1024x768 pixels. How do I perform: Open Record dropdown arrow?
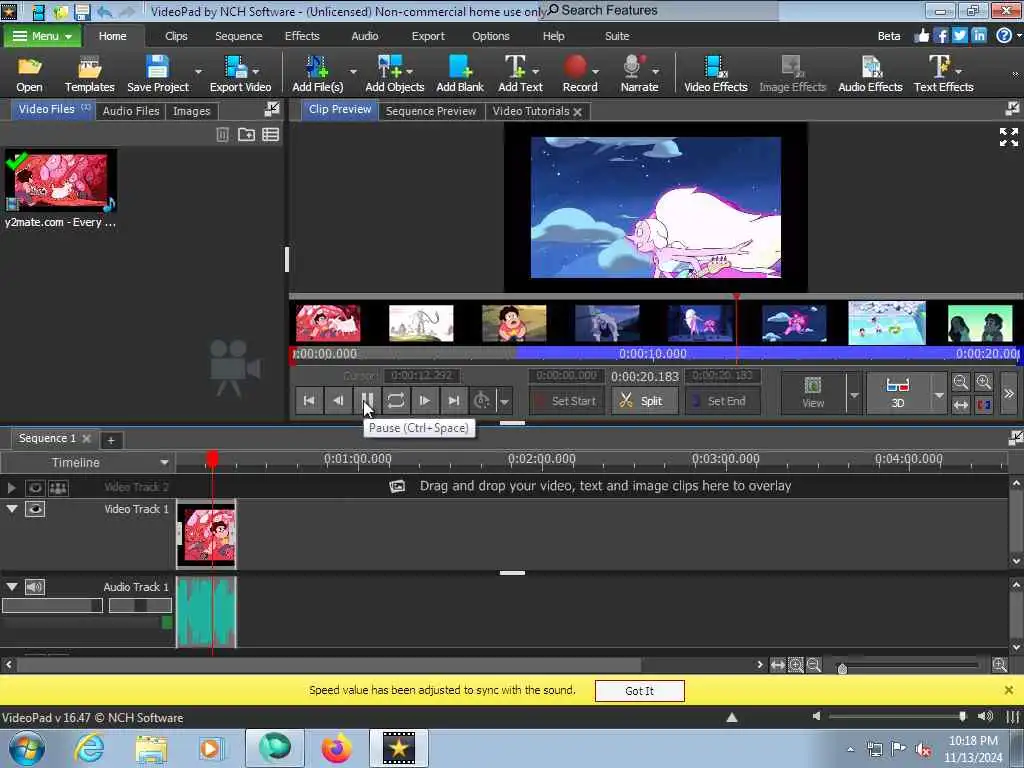(x=596, y=71)
